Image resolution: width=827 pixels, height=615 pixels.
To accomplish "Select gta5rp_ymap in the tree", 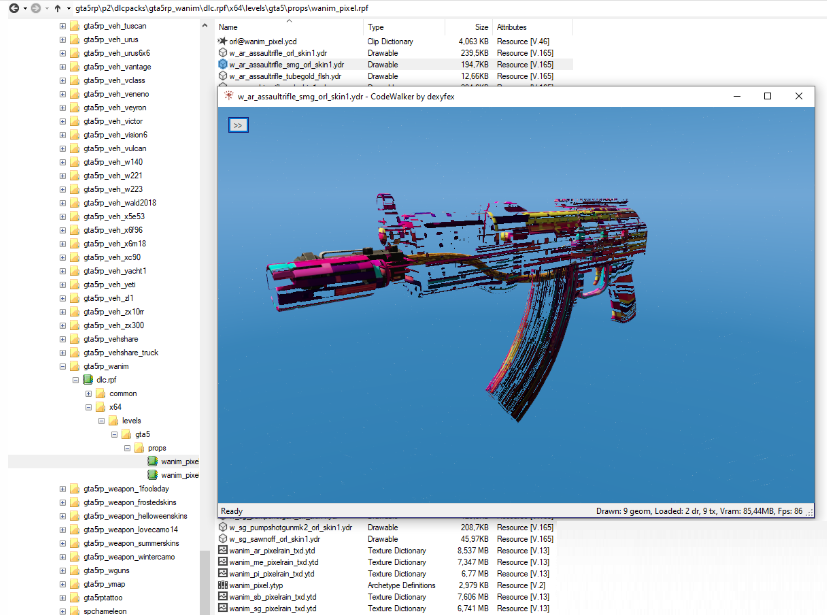I will pos(104,584).
